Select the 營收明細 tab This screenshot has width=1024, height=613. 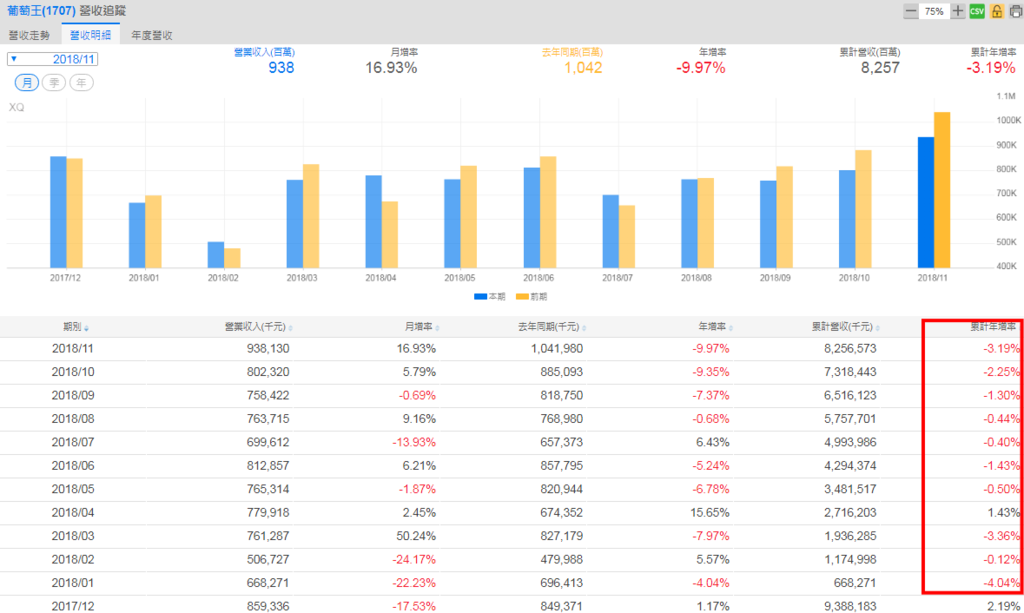91,35
